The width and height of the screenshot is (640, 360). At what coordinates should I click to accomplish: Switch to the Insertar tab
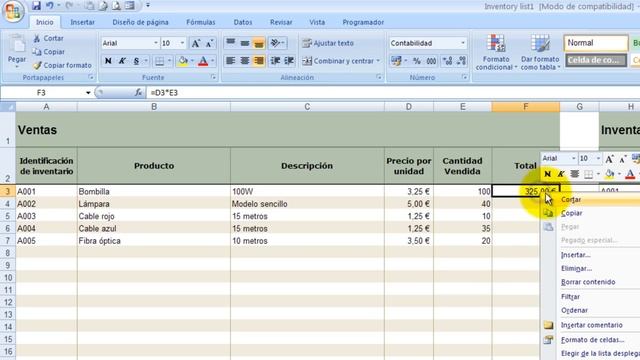point(82,22)
